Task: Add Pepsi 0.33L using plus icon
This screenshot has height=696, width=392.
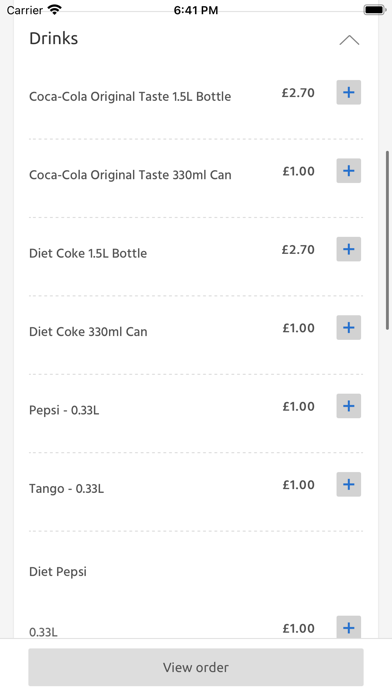Action: 348,406
